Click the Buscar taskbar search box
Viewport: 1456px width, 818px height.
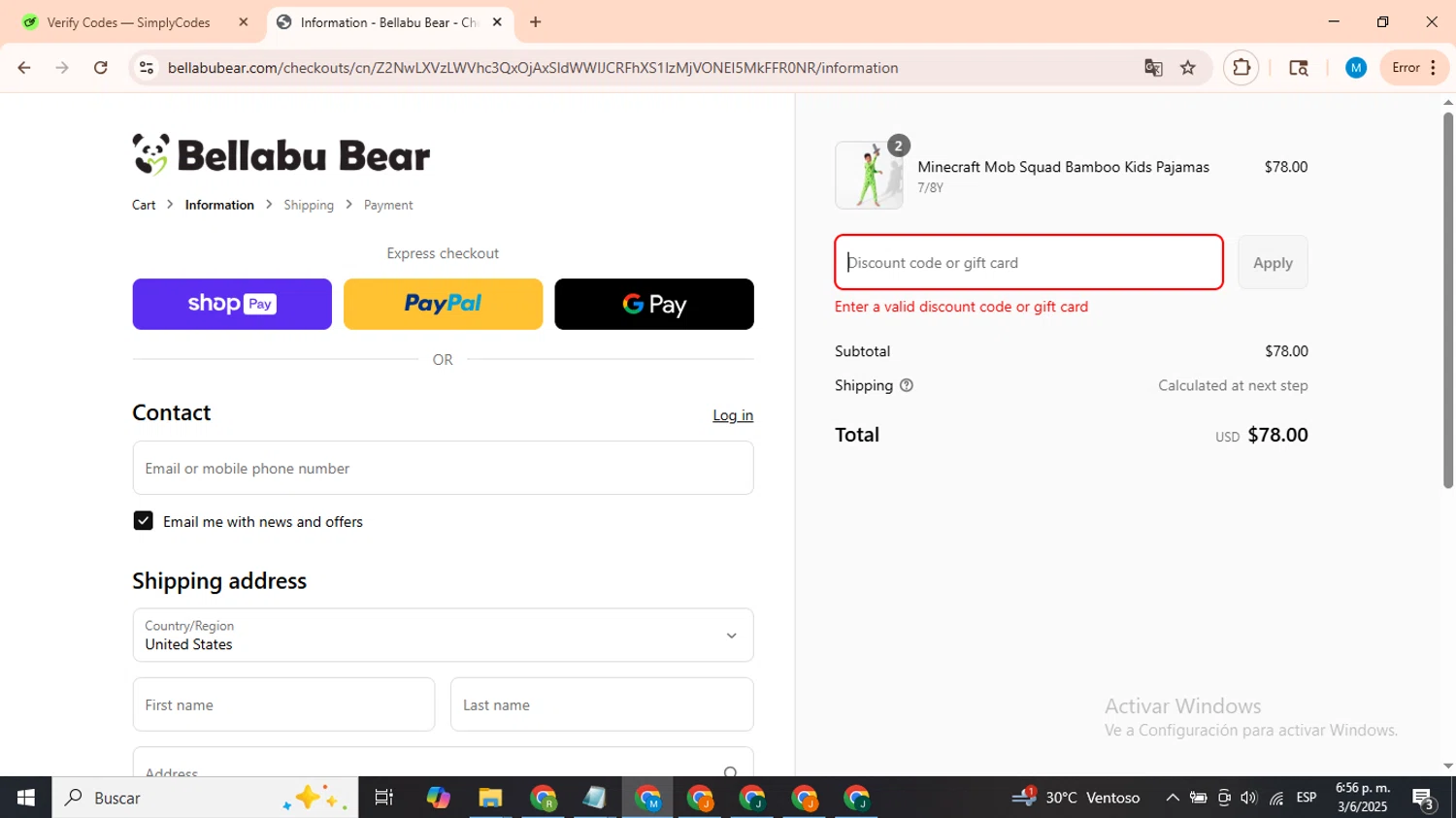click(x=205, y=798)
